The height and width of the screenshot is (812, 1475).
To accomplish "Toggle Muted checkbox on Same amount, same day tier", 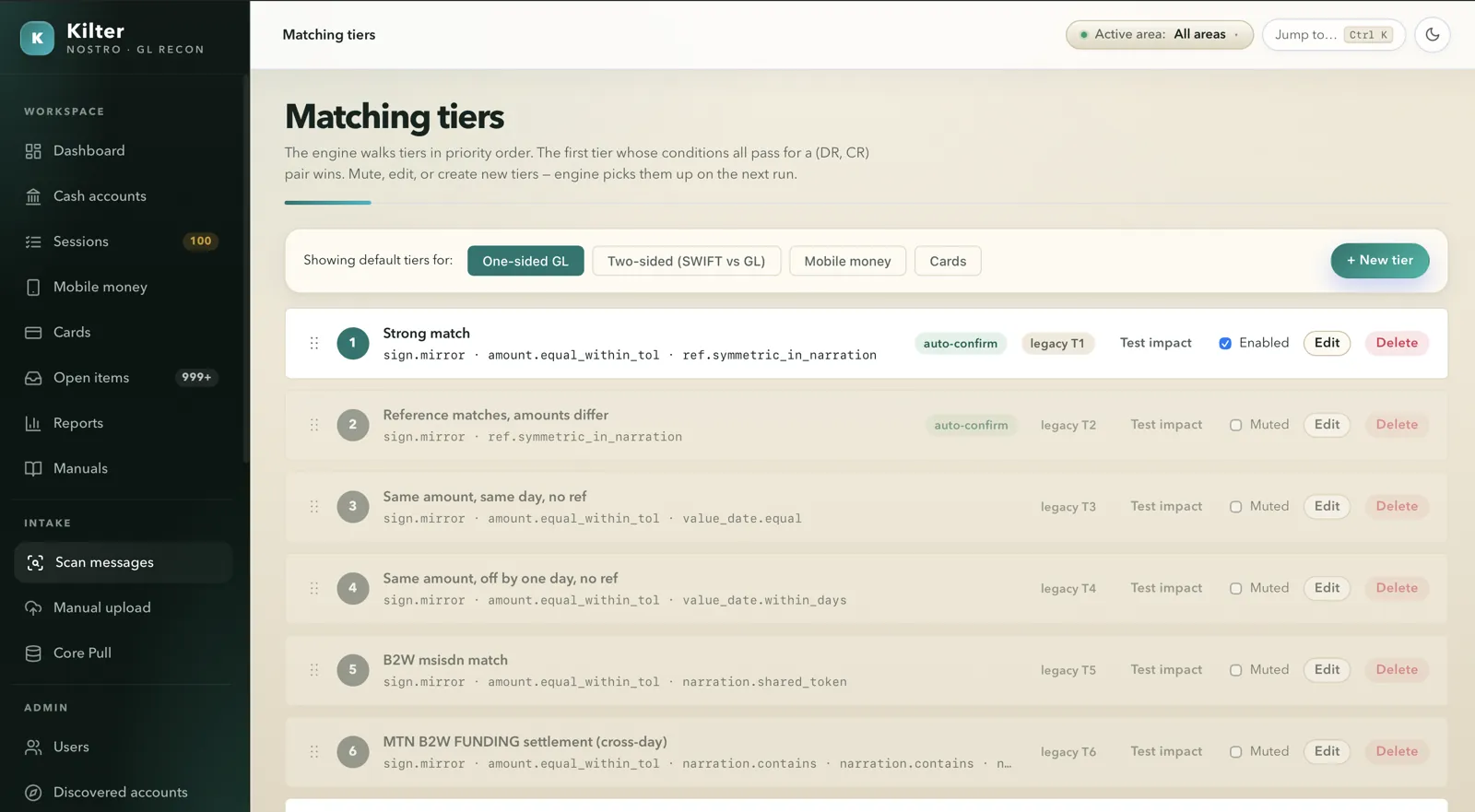I will [x=1235, y=507].
